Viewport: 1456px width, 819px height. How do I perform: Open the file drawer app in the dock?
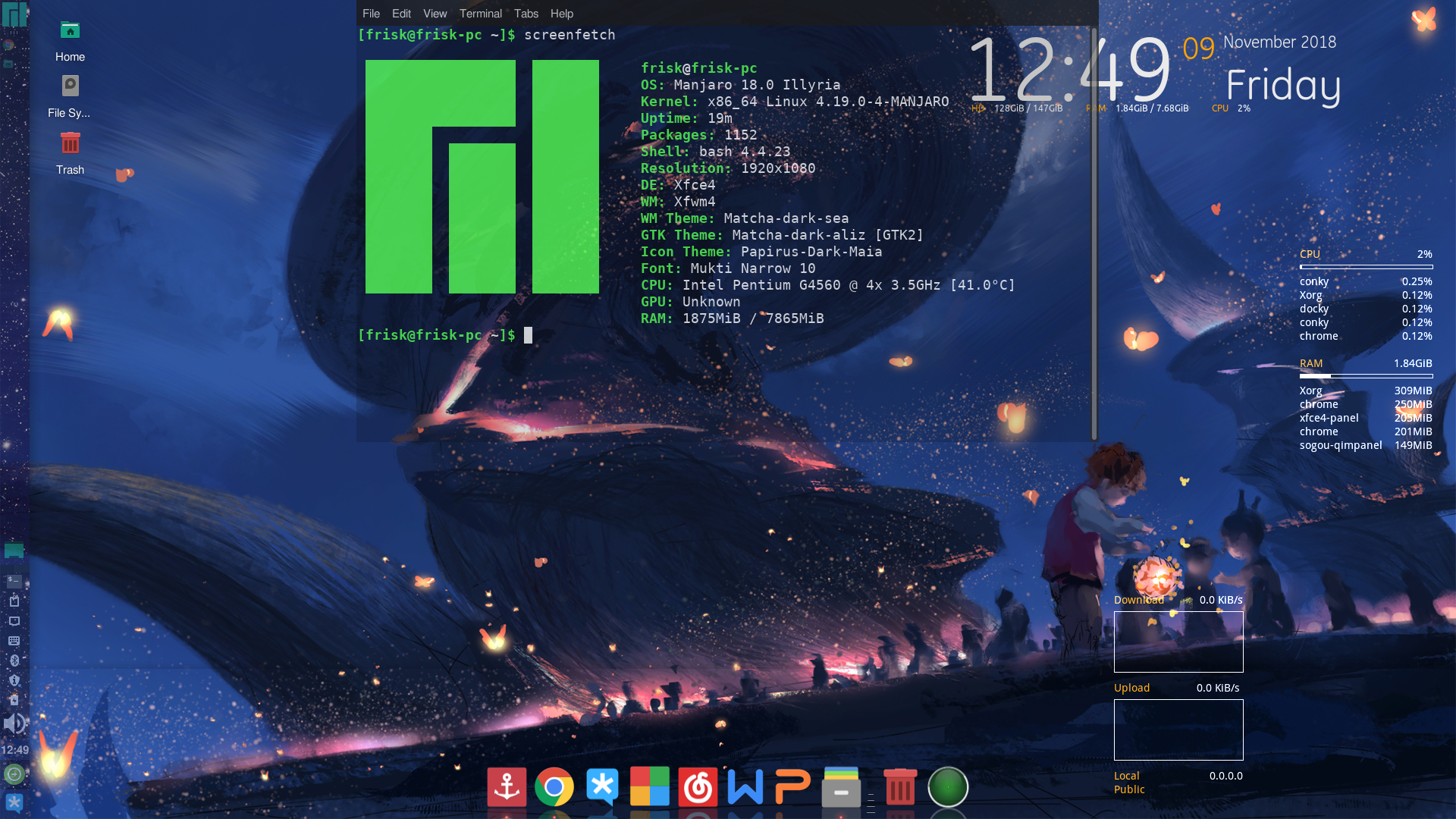pos(841,787)
